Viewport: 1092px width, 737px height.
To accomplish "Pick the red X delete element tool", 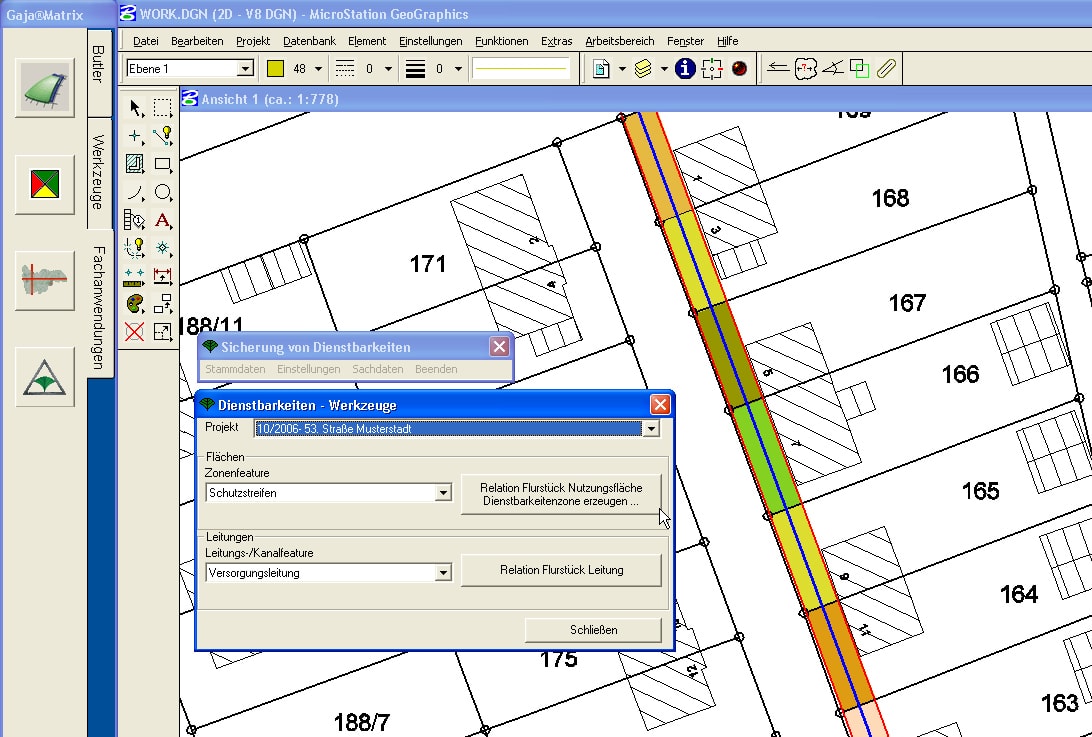I will [135, 332].
